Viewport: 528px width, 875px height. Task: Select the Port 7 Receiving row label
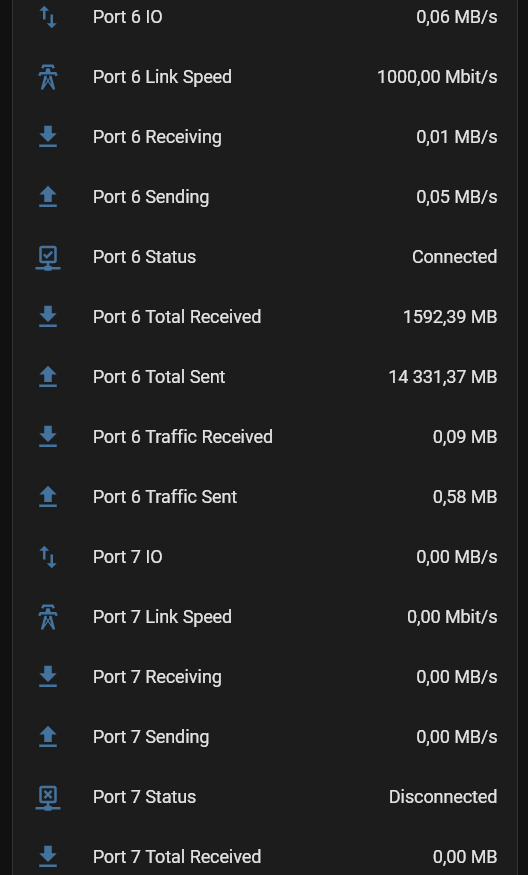tap(157, 677)
